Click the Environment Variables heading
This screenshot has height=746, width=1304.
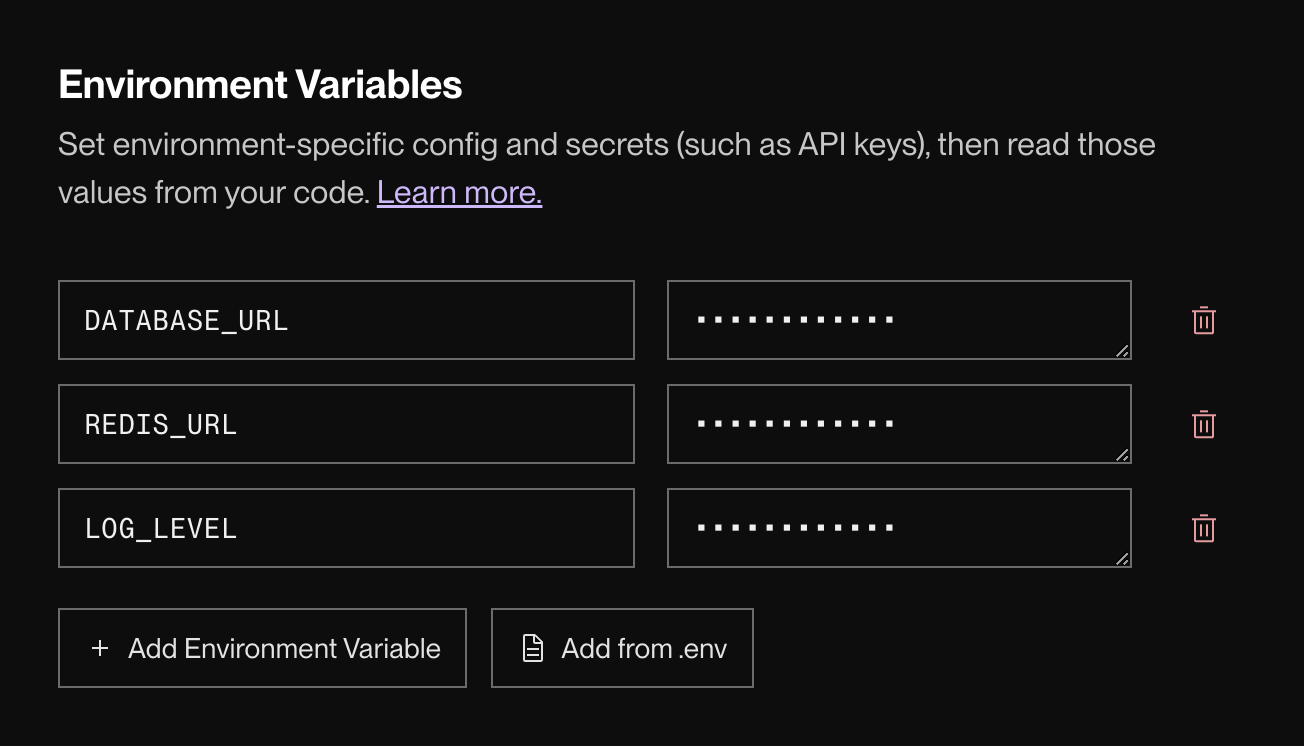260,84
